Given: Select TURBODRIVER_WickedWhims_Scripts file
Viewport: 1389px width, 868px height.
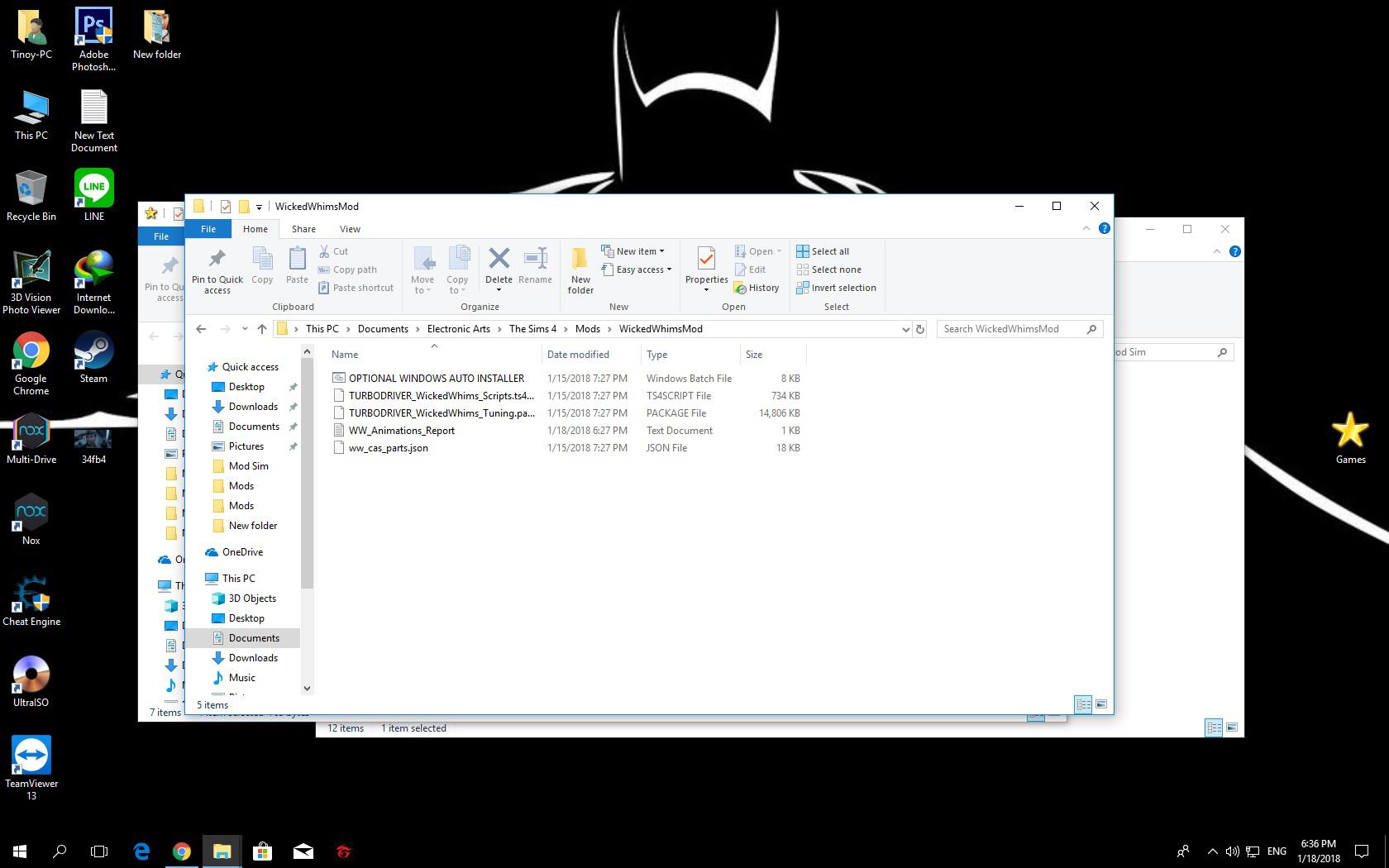Looking at the screenshot, I should [442, 396].
